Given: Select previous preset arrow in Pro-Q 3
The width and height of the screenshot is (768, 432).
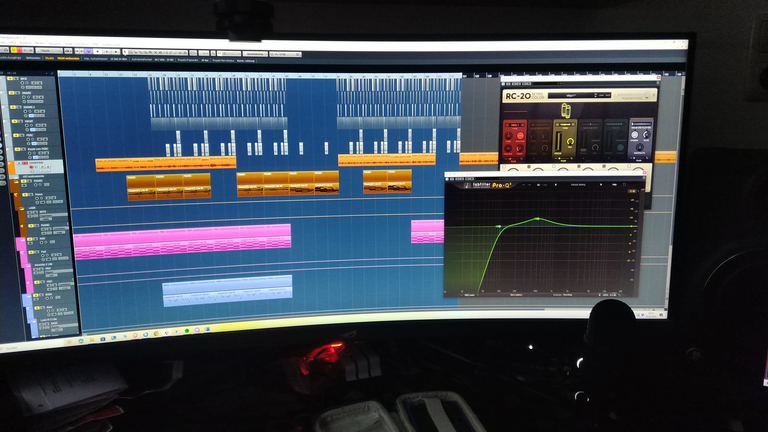Looking at the screenshot, I should (556, 185).
